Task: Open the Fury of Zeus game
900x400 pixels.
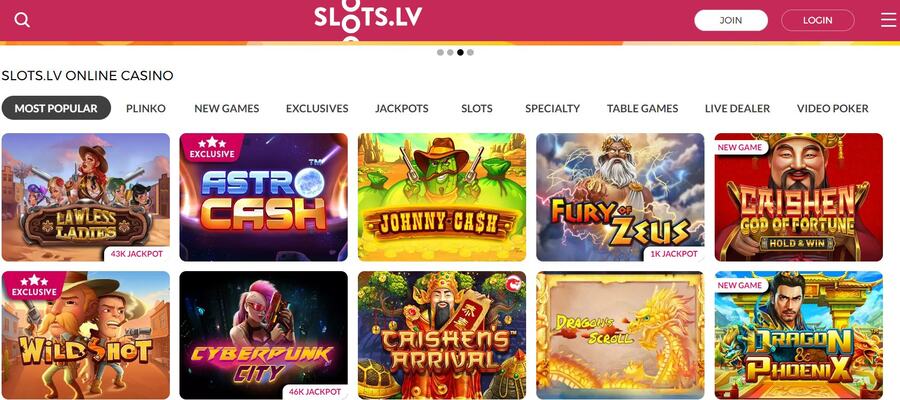Action: [x=620, y=197]
